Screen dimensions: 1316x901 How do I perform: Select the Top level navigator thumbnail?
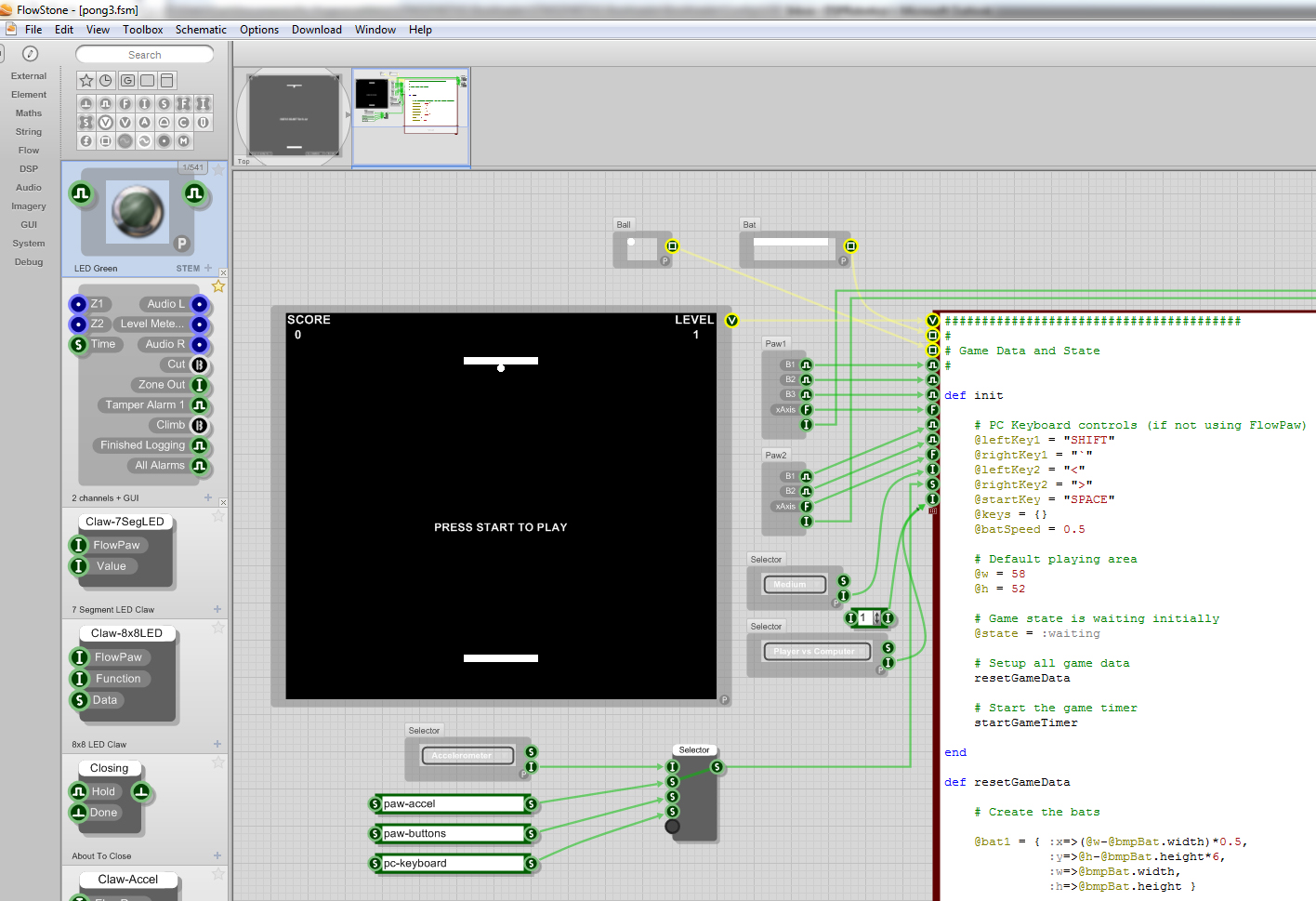[x=294, y=116]
